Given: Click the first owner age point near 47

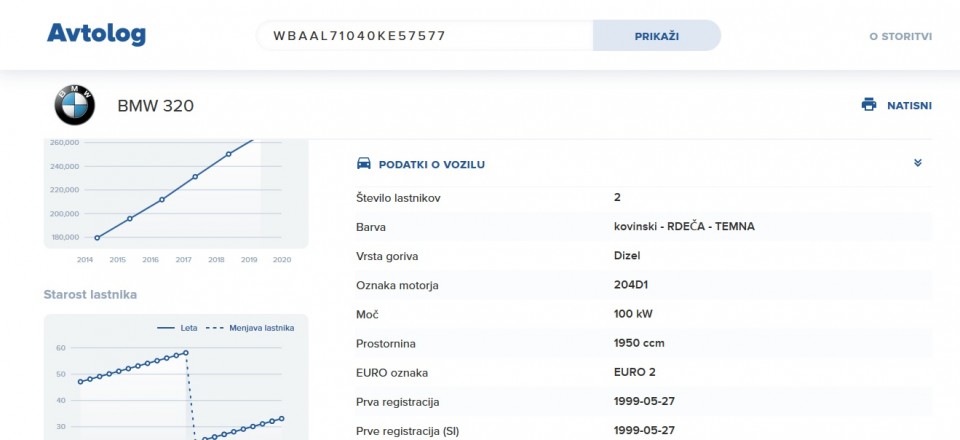Looking at the screenshot, I should (x=80, y=382).
